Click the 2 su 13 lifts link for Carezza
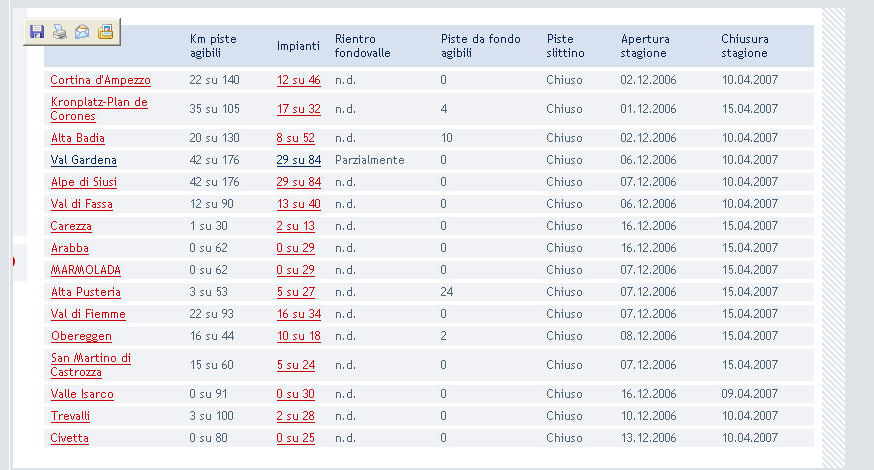874x470 pixels. [295, 226]
